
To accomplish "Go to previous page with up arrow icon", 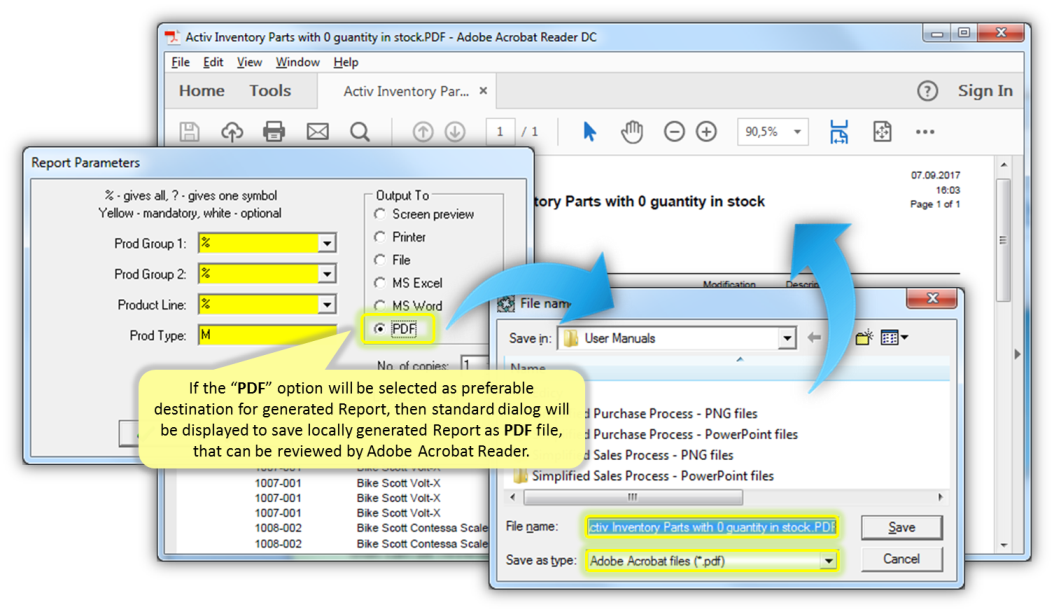I will (423, 132).
